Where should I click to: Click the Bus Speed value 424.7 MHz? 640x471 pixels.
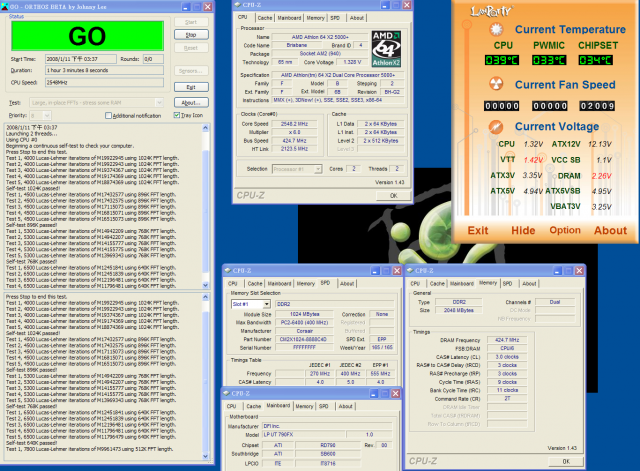[x=294, y=140]
